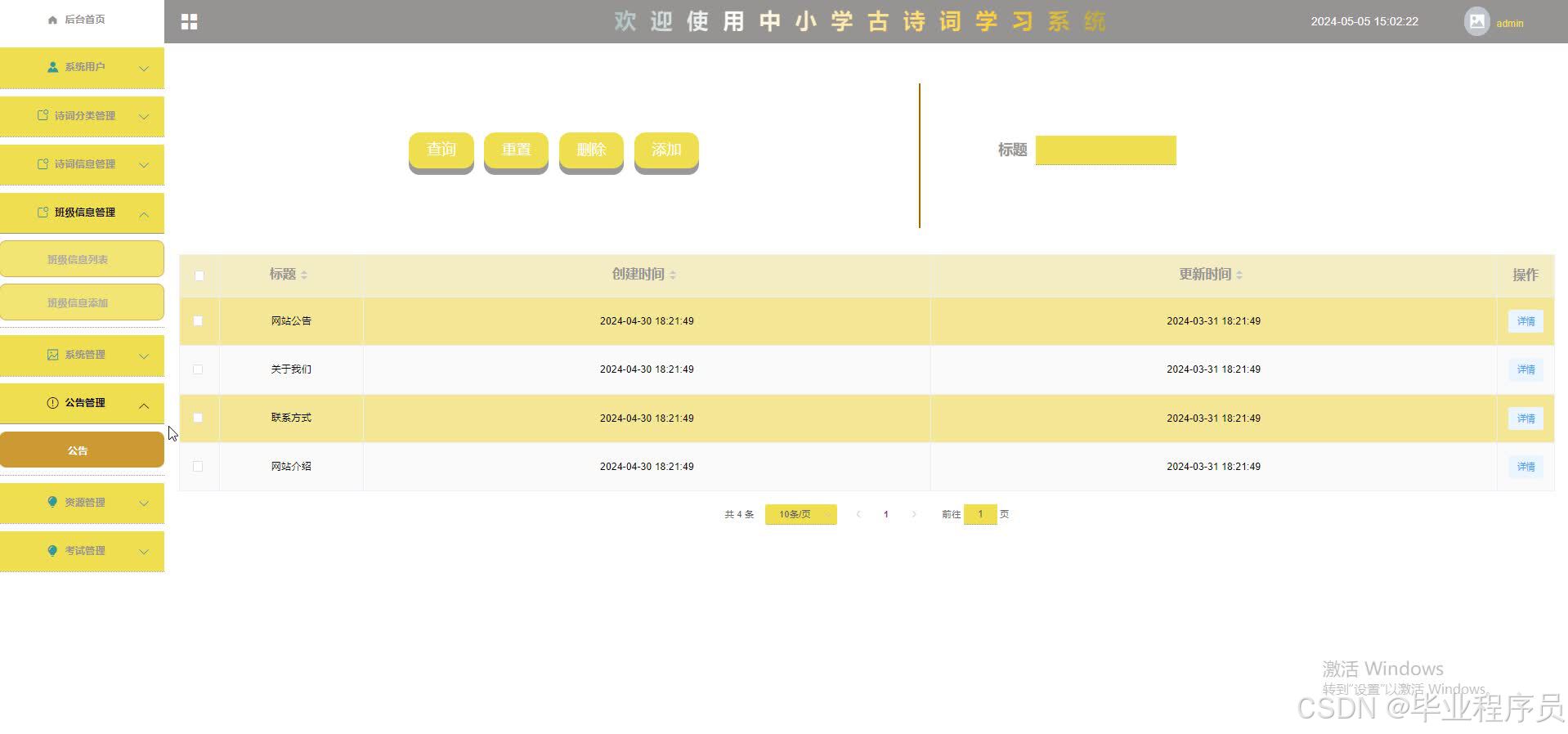
Task: Click the 联系方式 title cell
Action: tap(291, 418)
